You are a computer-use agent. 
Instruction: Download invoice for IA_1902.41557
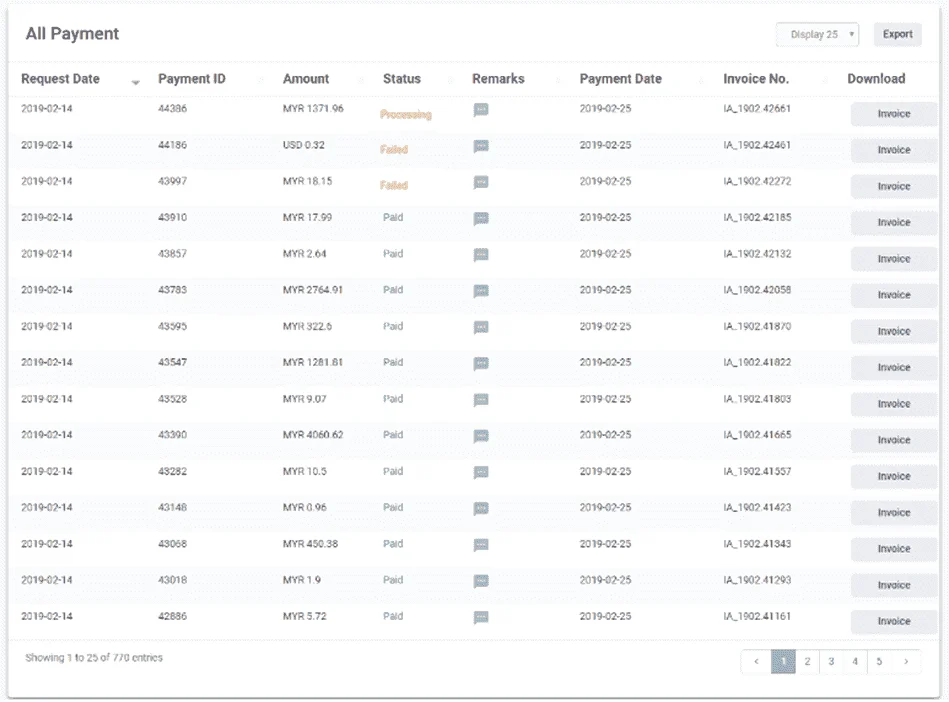pos(893,476)
